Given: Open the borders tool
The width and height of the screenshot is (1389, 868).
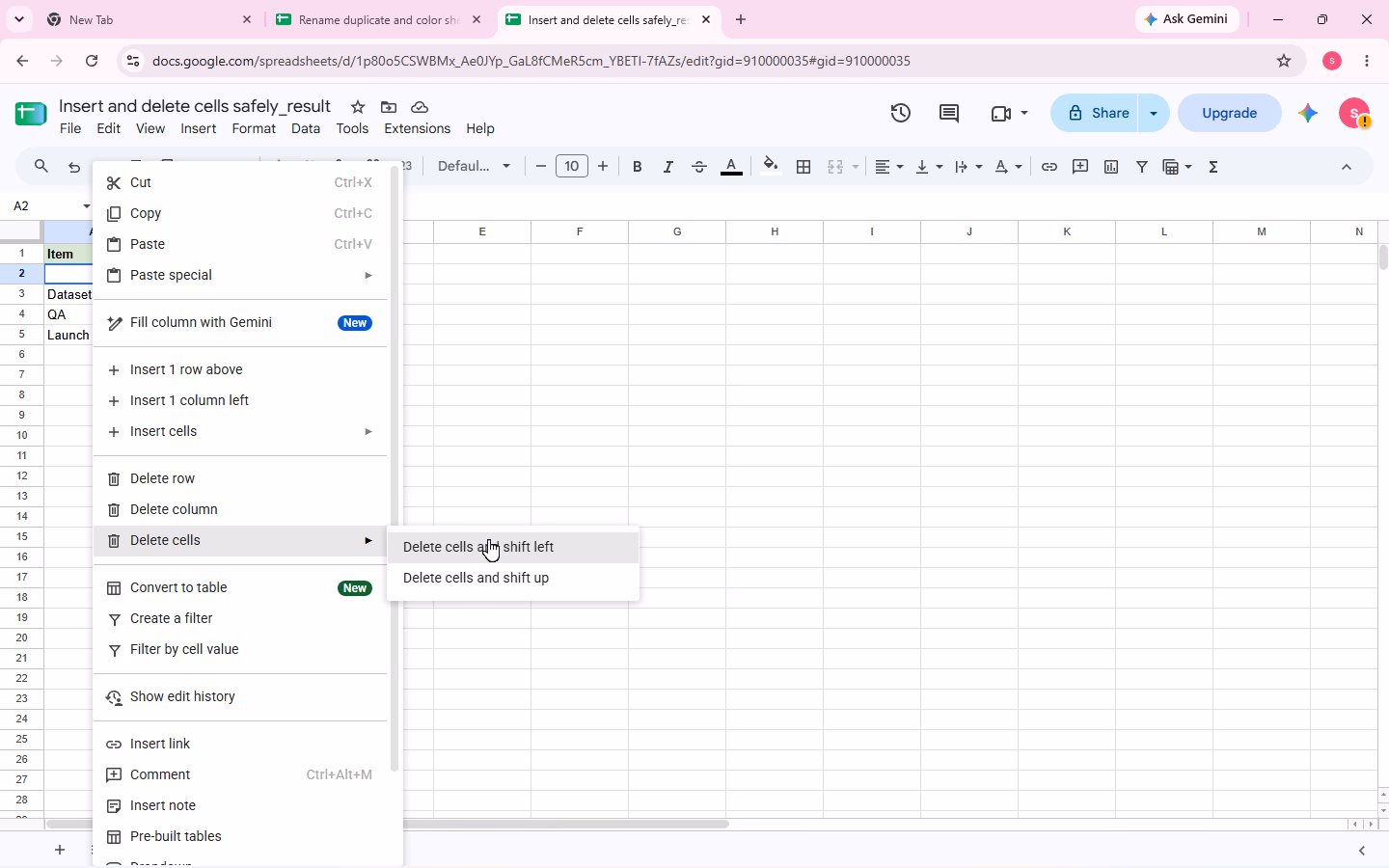Looking at the screenshot, I should click(803, 167).
